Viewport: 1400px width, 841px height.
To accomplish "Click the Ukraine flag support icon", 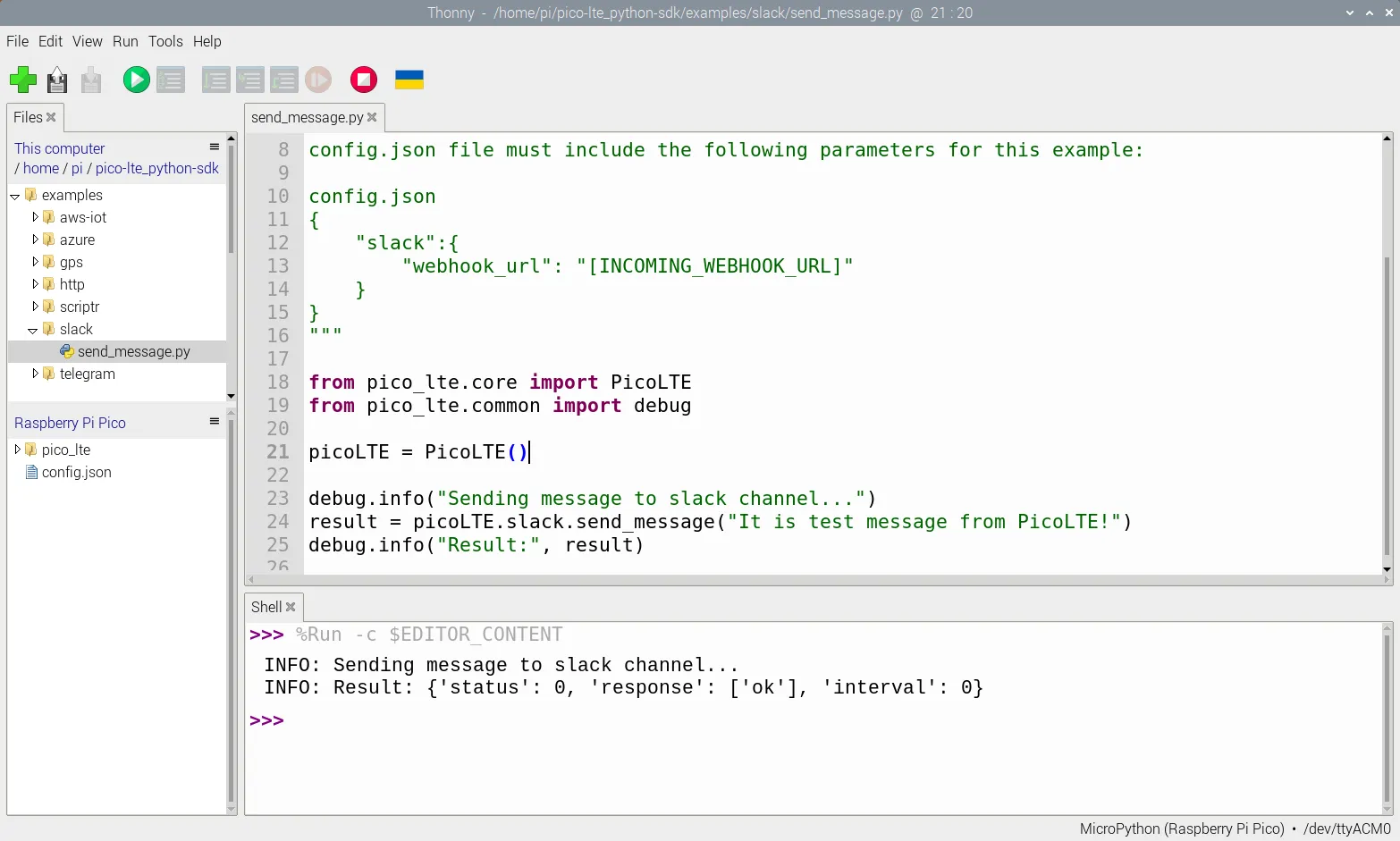I will [409, 80].
